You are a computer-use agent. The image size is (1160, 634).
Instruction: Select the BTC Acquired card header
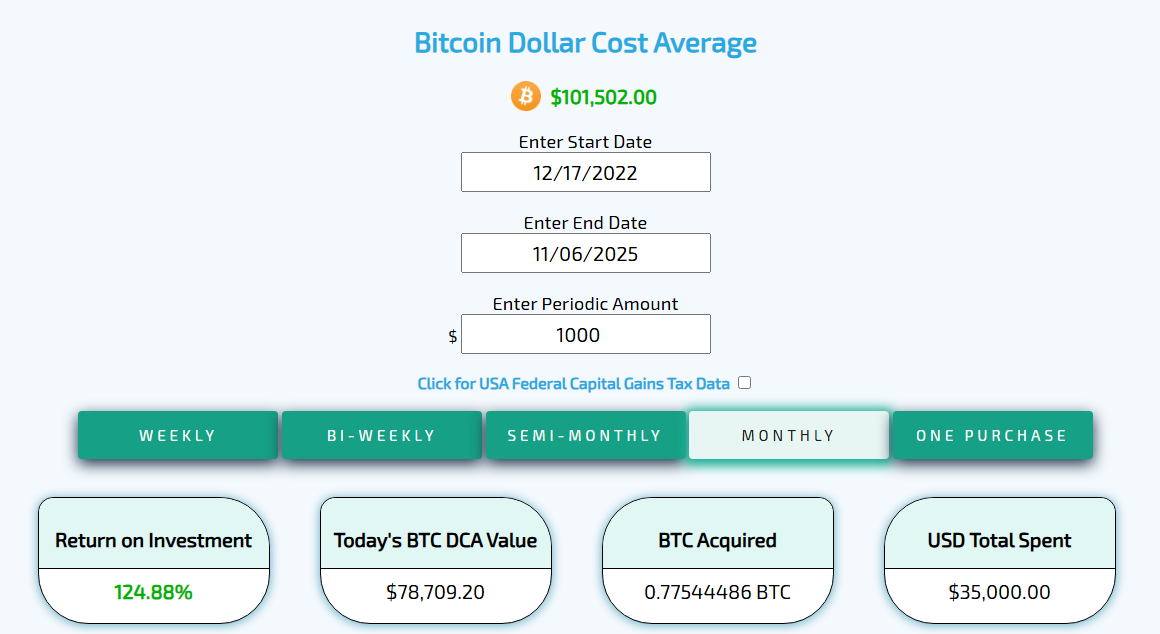[x=717, y=541]
